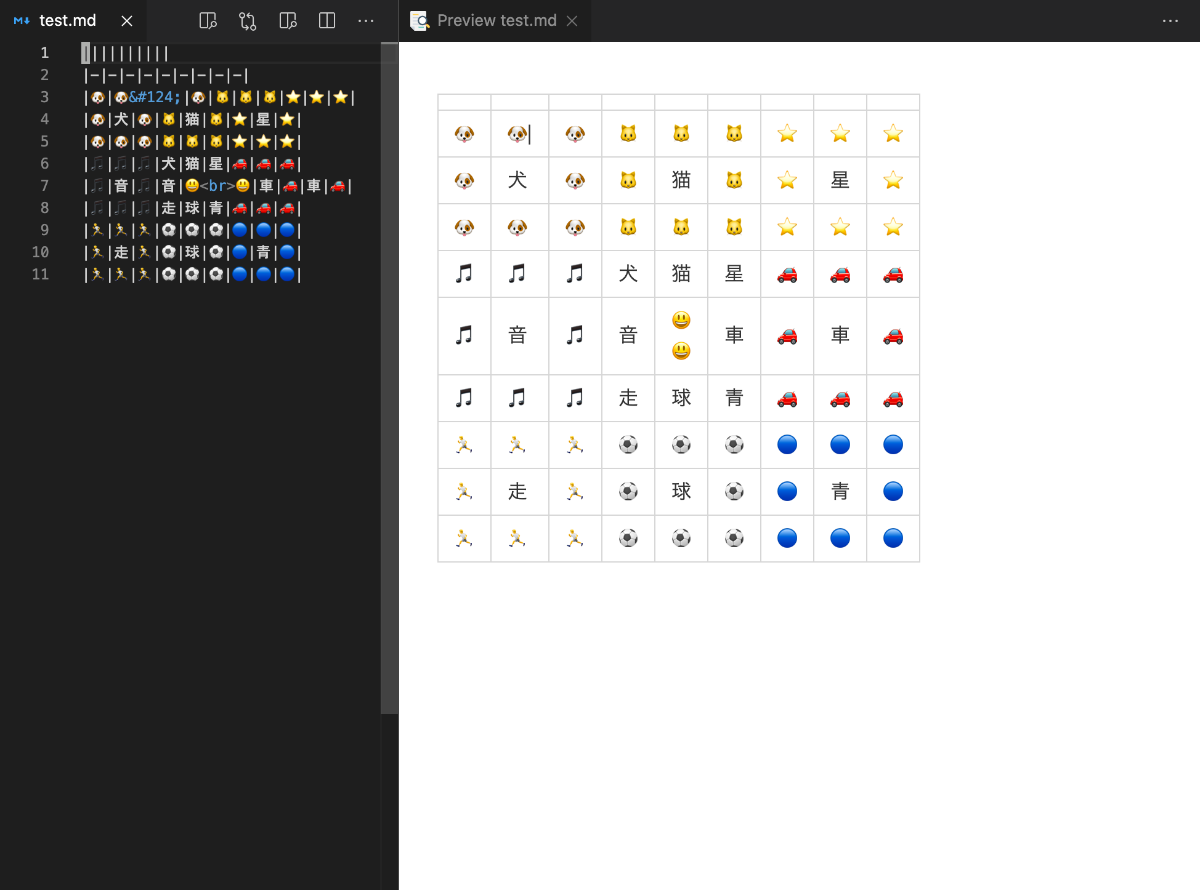Click 走 between runner emojis in preview
Viewport: 1200px width, 890px height.
click(517, 491)
